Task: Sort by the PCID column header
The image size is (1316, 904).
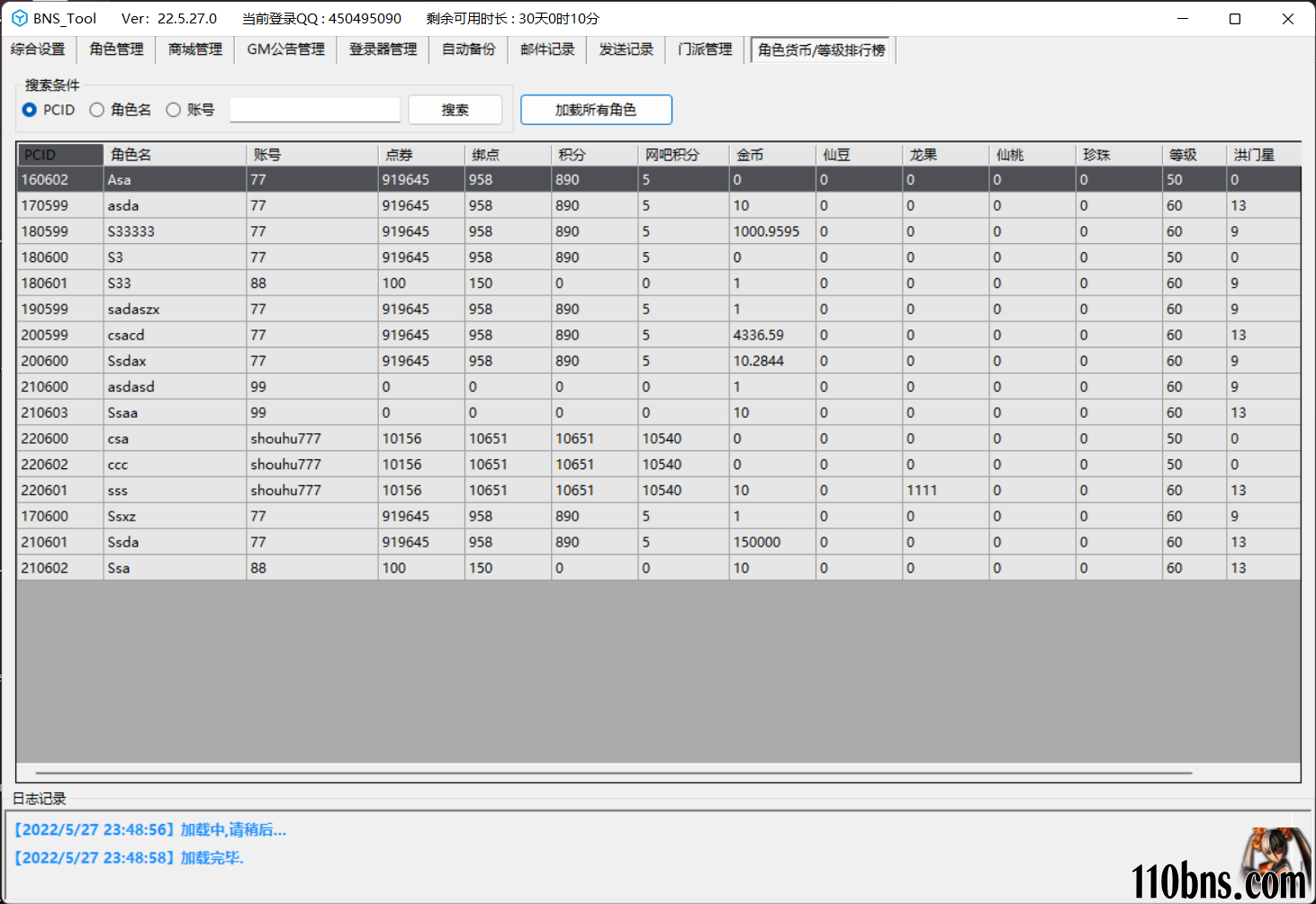Action: 60,155
